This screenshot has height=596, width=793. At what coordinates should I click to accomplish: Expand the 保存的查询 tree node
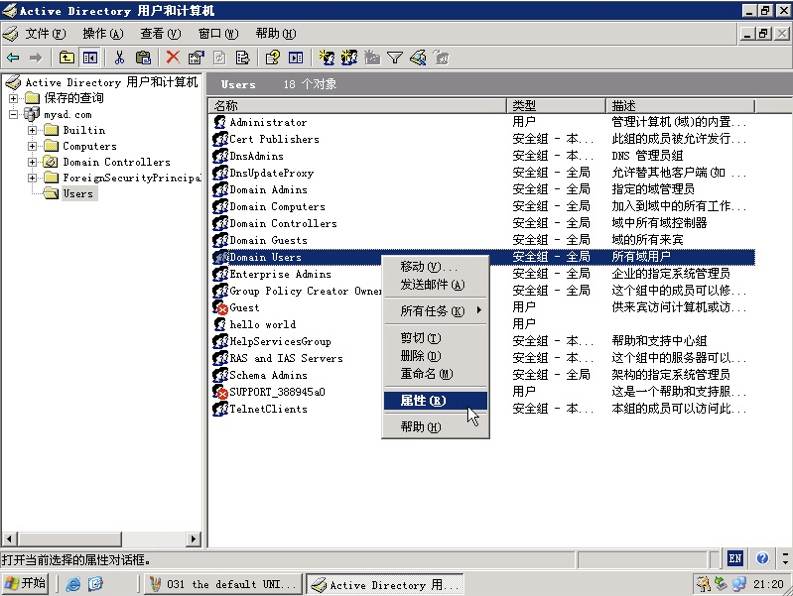(14, 98)
